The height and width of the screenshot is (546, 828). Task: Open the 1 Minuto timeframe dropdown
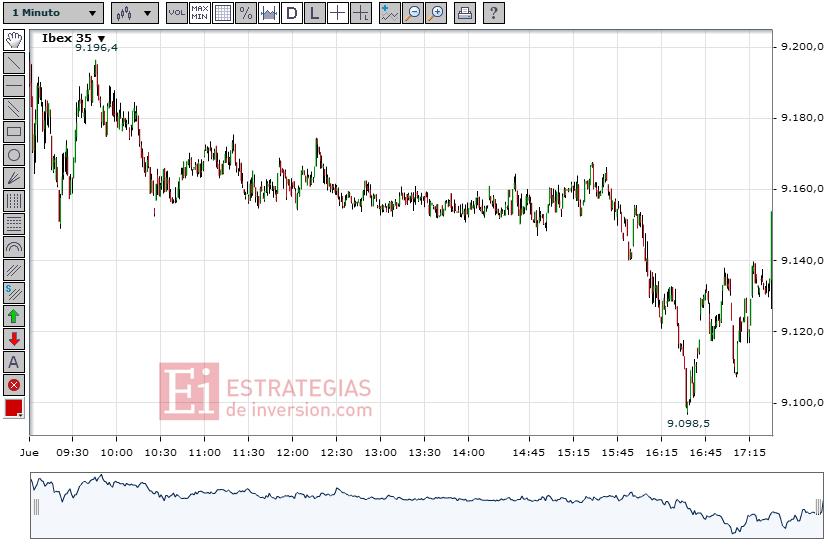coord(53,13)
